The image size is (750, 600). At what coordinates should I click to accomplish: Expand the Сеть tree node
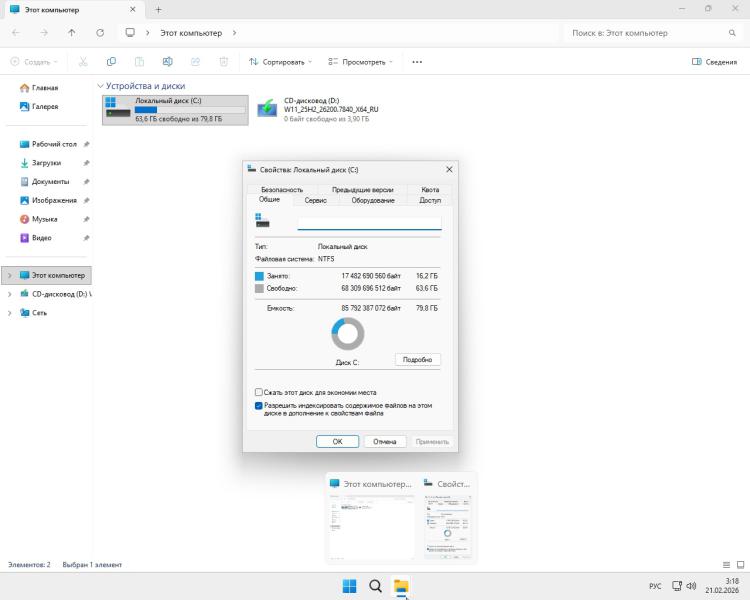(x=10, y=313)
